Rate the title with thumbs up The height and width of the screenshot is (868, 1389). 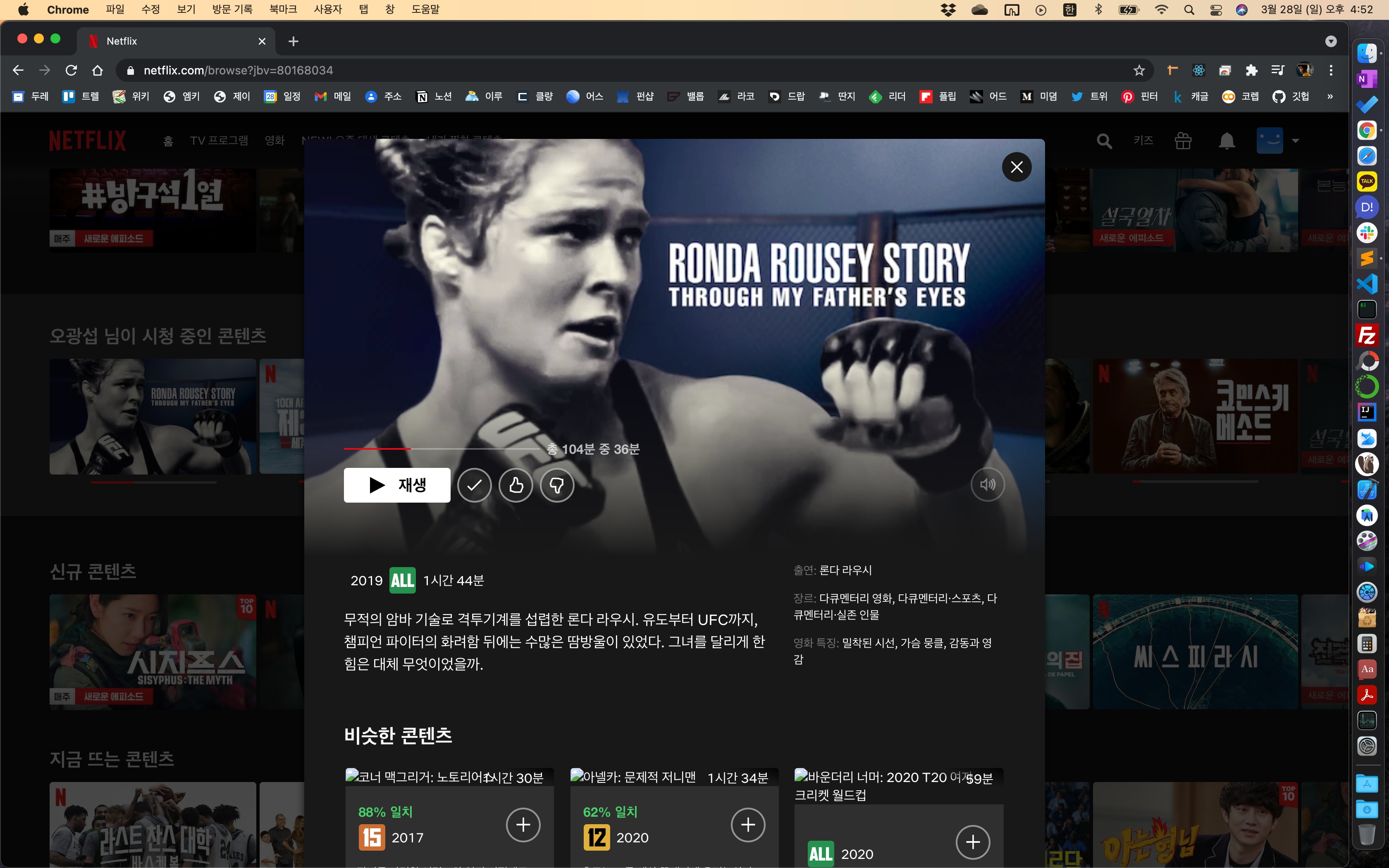pyautogui.click(x=516, y=485)
